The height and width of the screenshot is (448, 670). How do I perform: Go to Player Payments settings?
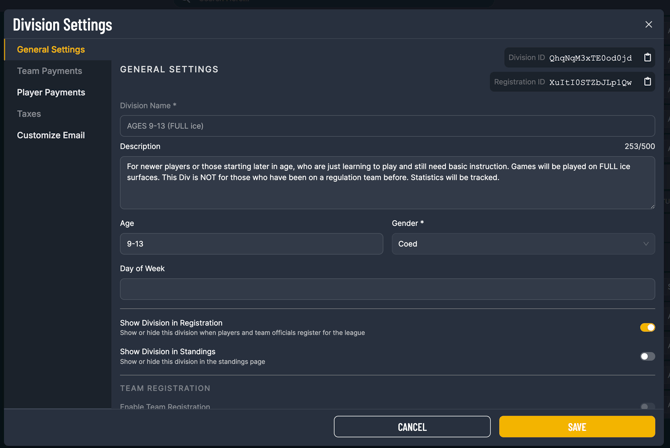pos(51,92)
